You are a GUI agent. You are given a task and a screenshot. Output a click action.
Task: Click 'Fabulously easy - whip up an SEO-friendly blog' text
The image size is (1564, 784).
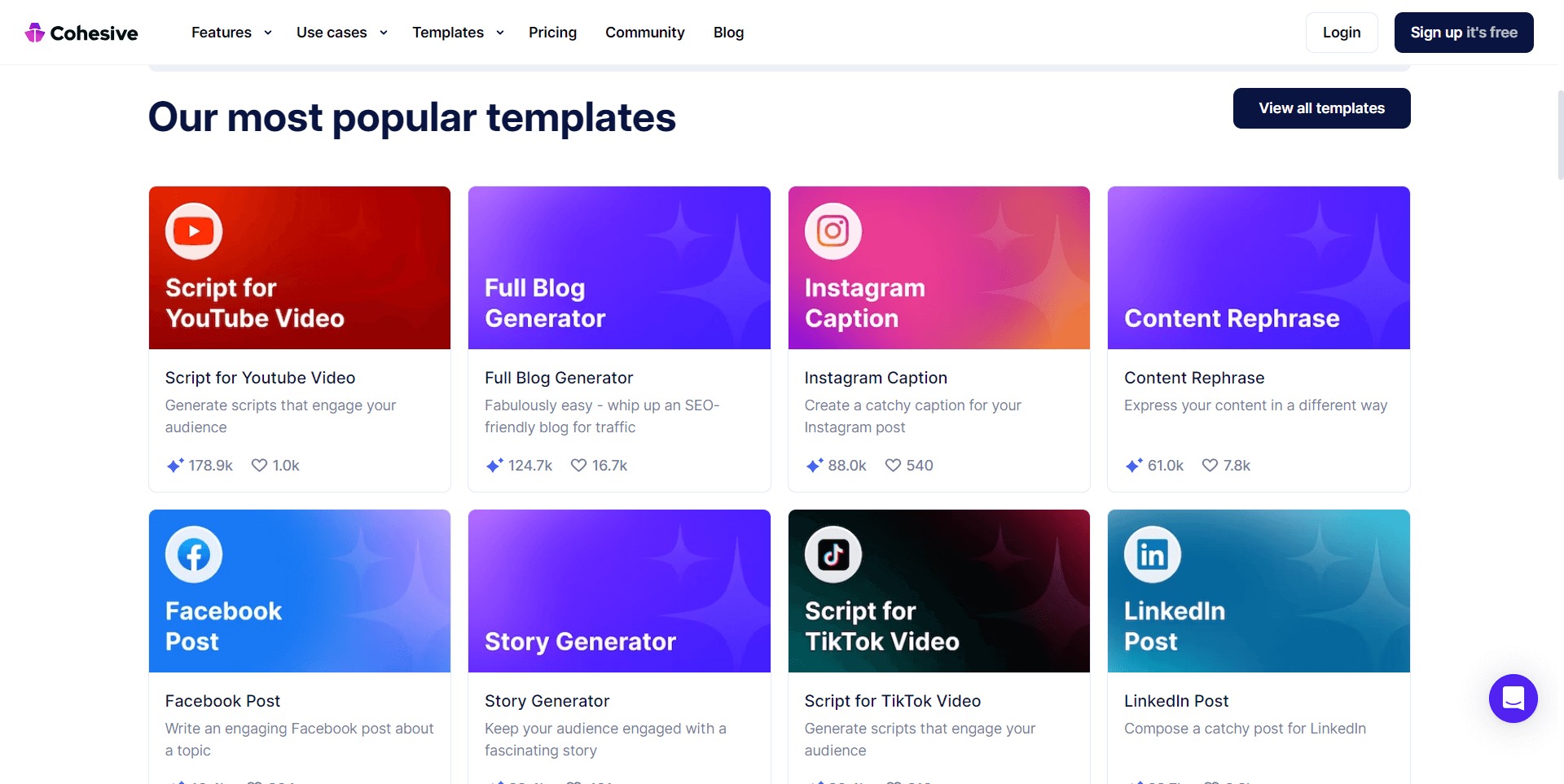click(x=602, y=416)
